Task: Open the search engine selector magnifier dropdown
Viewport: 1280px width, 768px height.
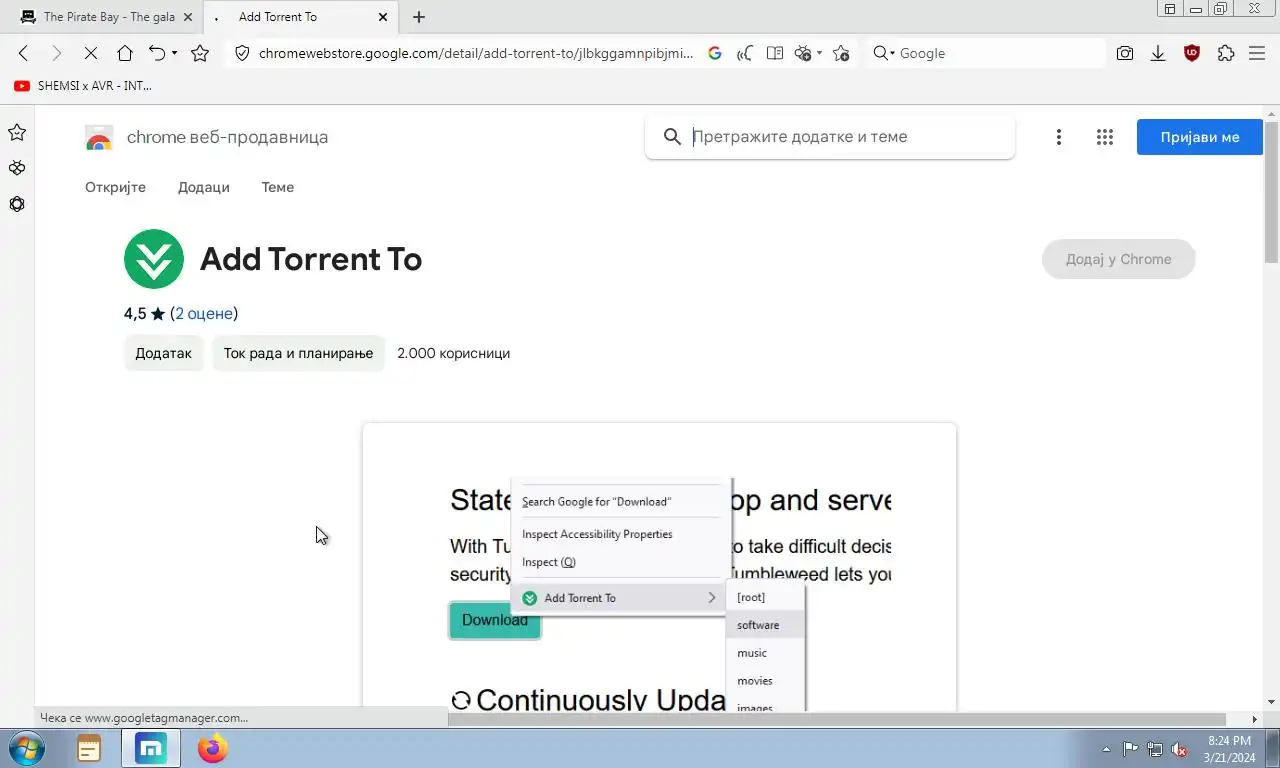Action: 883,53
